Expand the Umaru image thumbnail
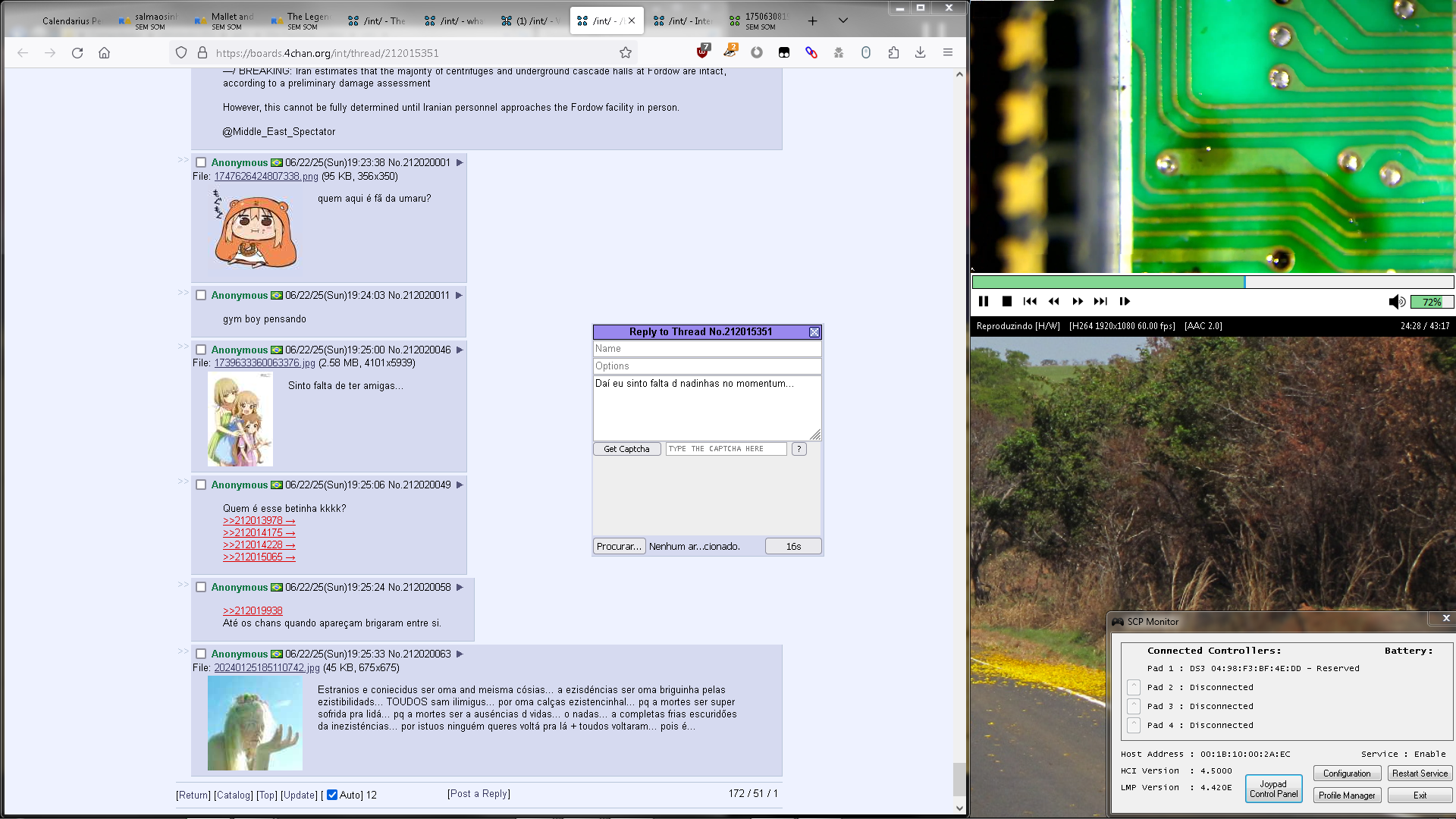 pos(254,228)
